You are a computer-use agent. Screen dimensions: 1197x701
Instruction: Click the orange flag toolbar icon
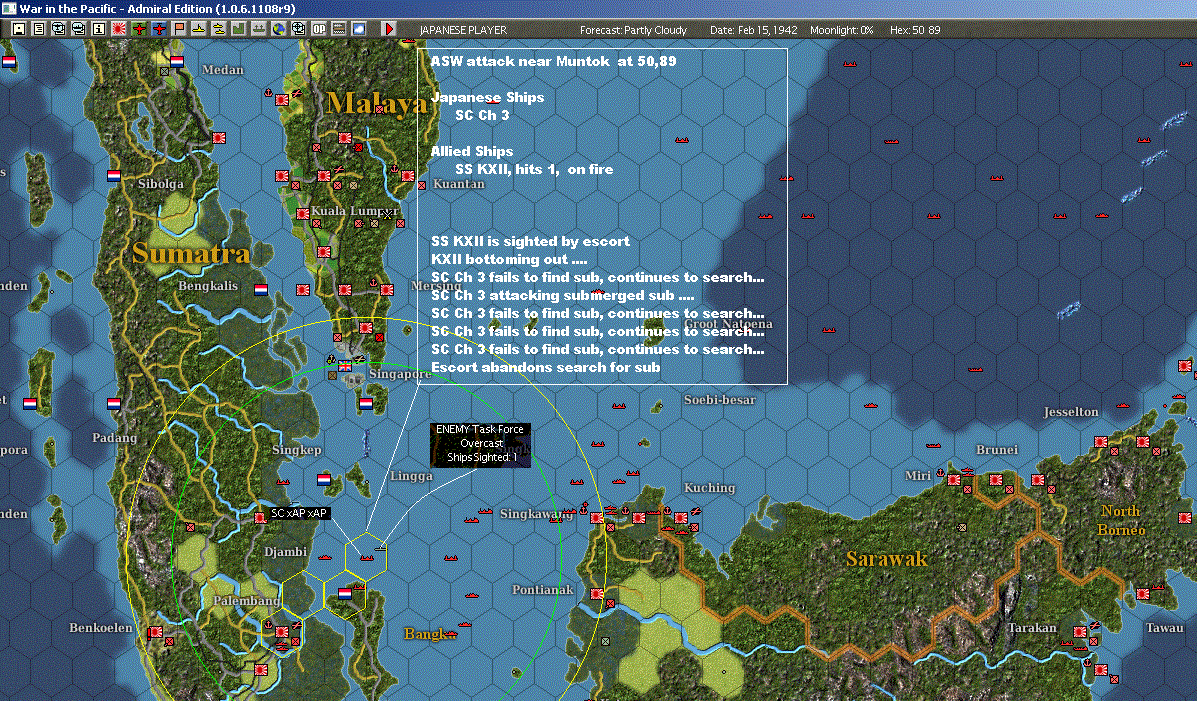click(179, 29)
